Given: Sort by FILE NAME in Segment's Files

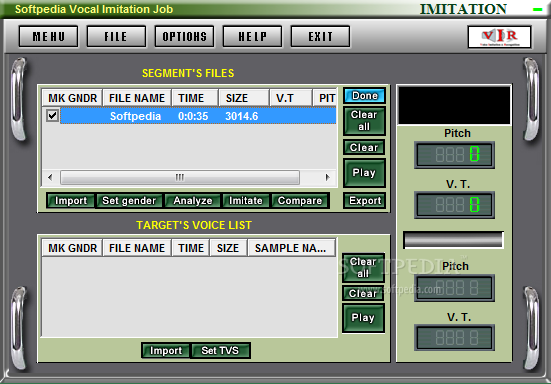Looking at the screenshot, I should [137, 98].
